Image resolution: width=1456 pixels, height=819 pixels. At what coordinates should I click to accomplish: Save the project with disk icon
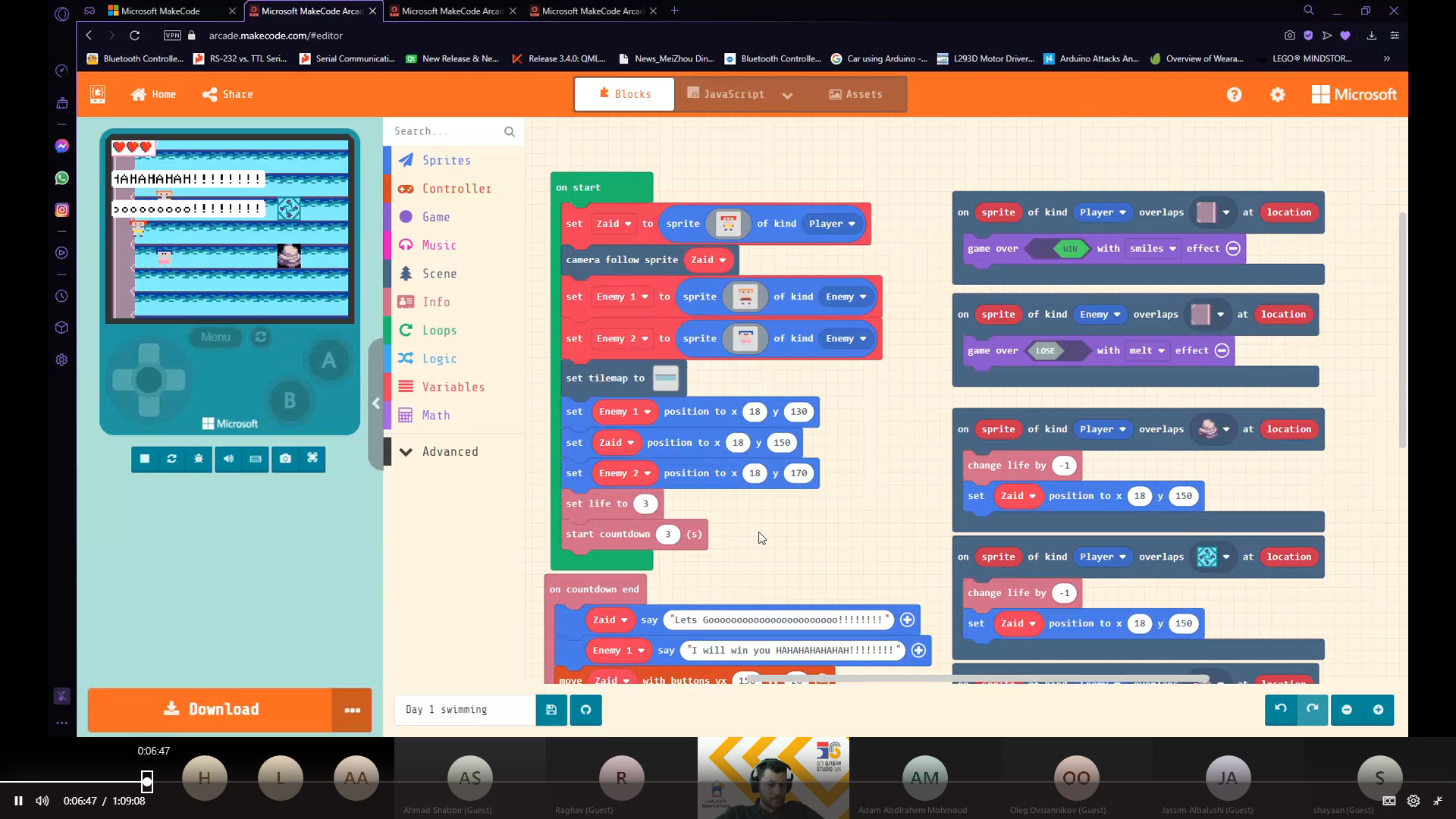(x=551, y=710)
